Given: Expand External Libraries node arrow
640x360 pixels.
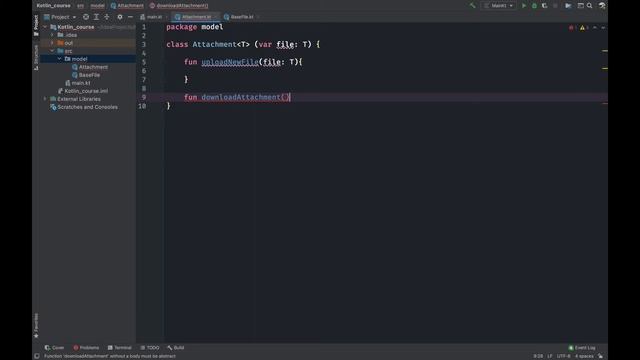Looking at the screenshot, I should click(x=45, y=99).
